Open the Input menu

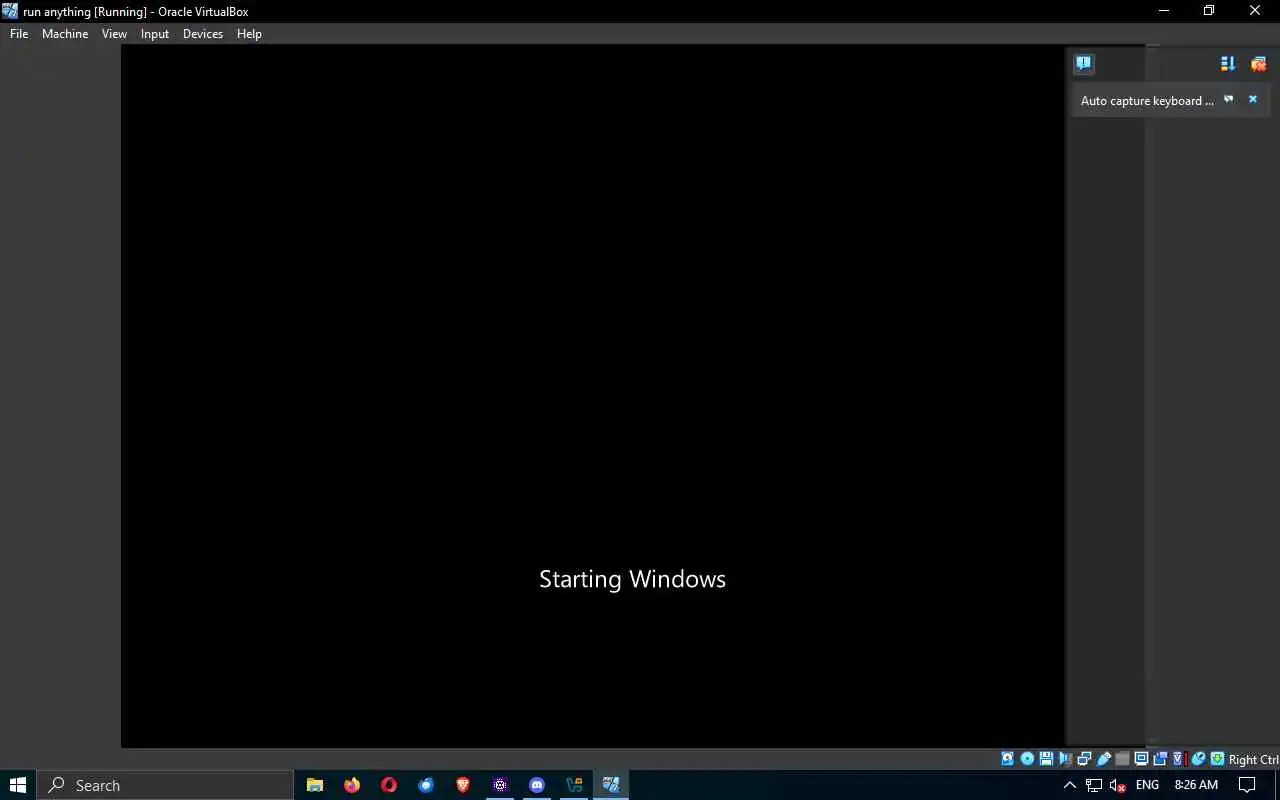155,33
